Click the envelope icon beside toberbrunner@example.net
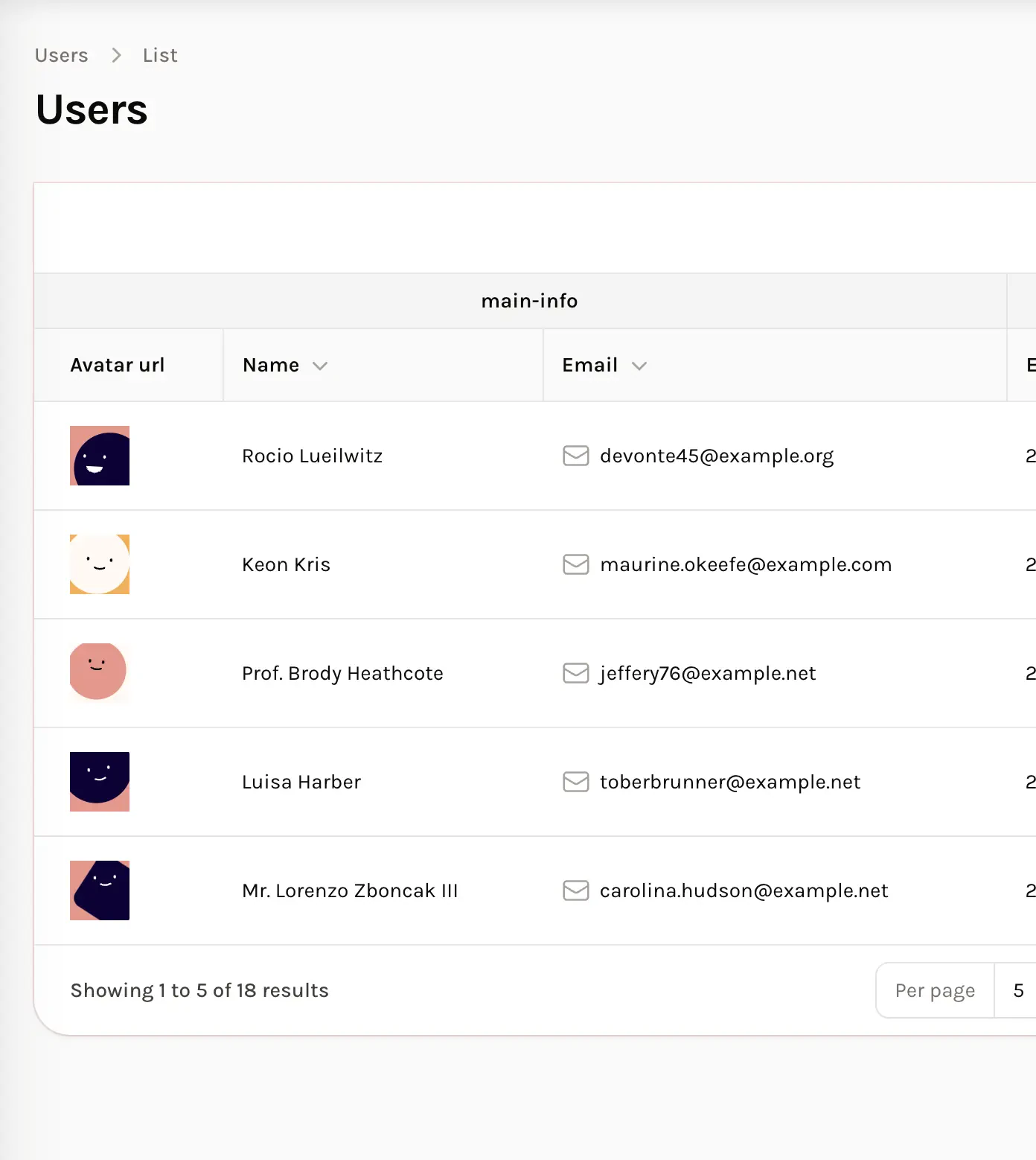 (575, 782)
